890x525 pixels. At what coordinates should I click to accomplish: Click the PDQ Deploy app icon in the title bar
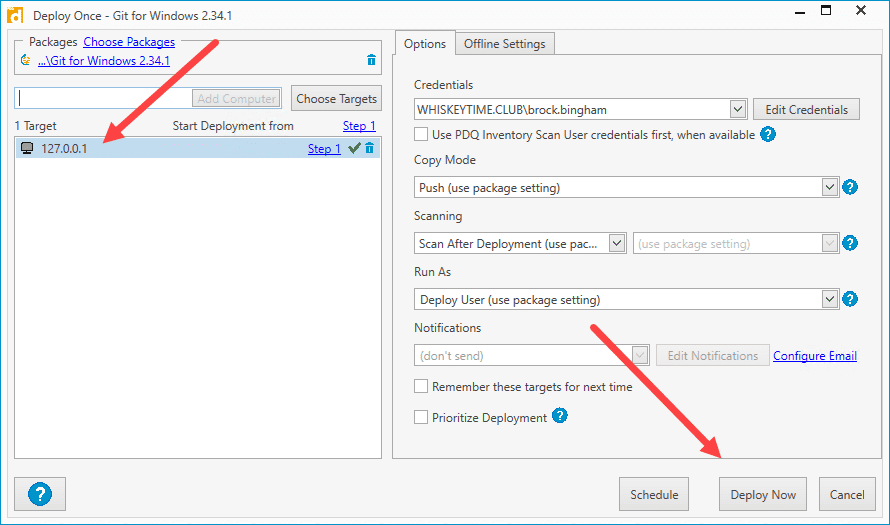click(x=15, y=15)
